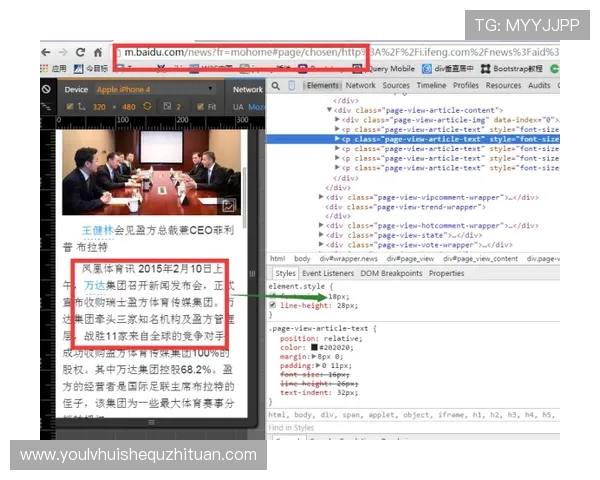This screenshot has height=480, width=600.
Task: Click the browser back arrow
Action: click(49, 51)
